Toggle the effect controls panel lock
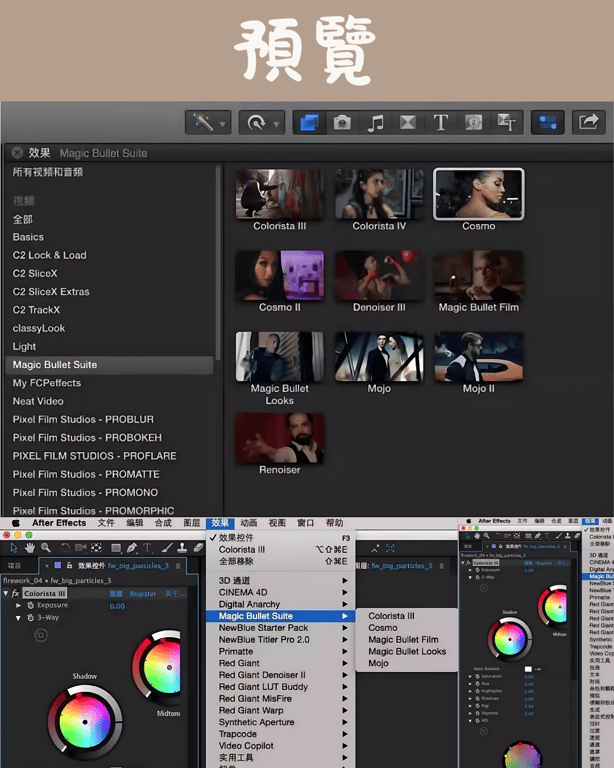The width and height of the screenshot is (614, 768). [x=70, y=565]
